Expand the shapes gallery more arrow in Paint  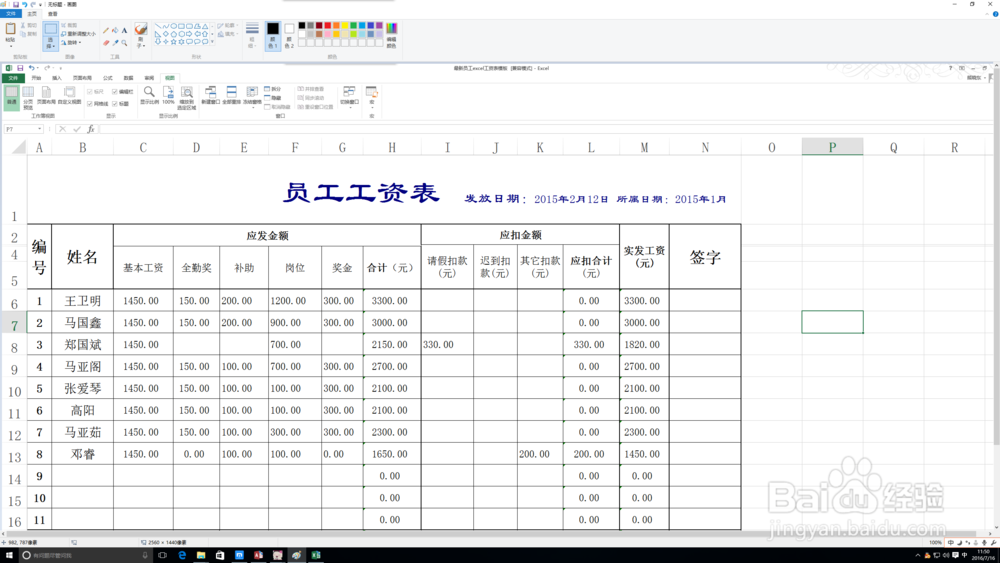click(212, 41)
